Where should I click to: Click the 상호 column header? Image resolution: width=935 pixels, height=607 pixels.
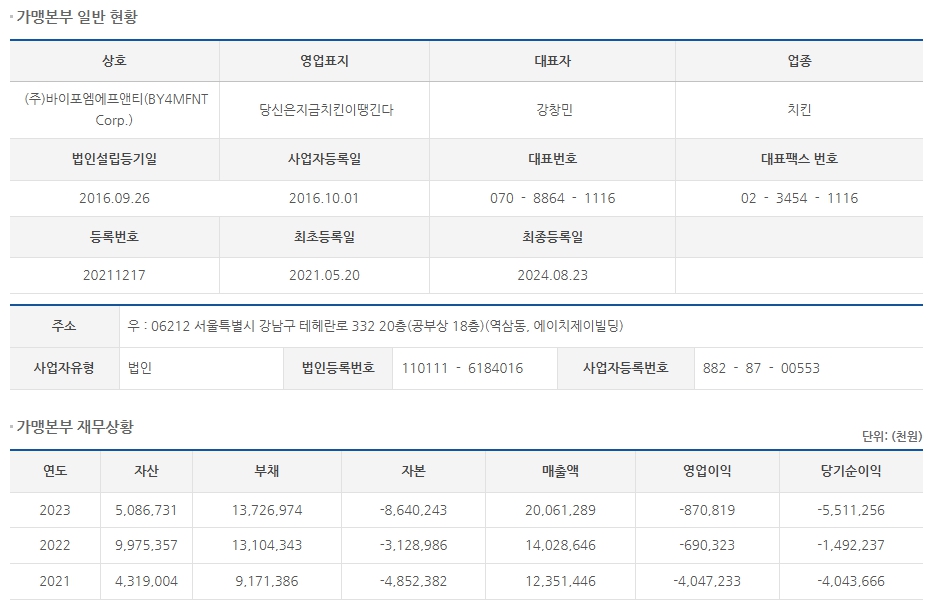tap(114, 61)
